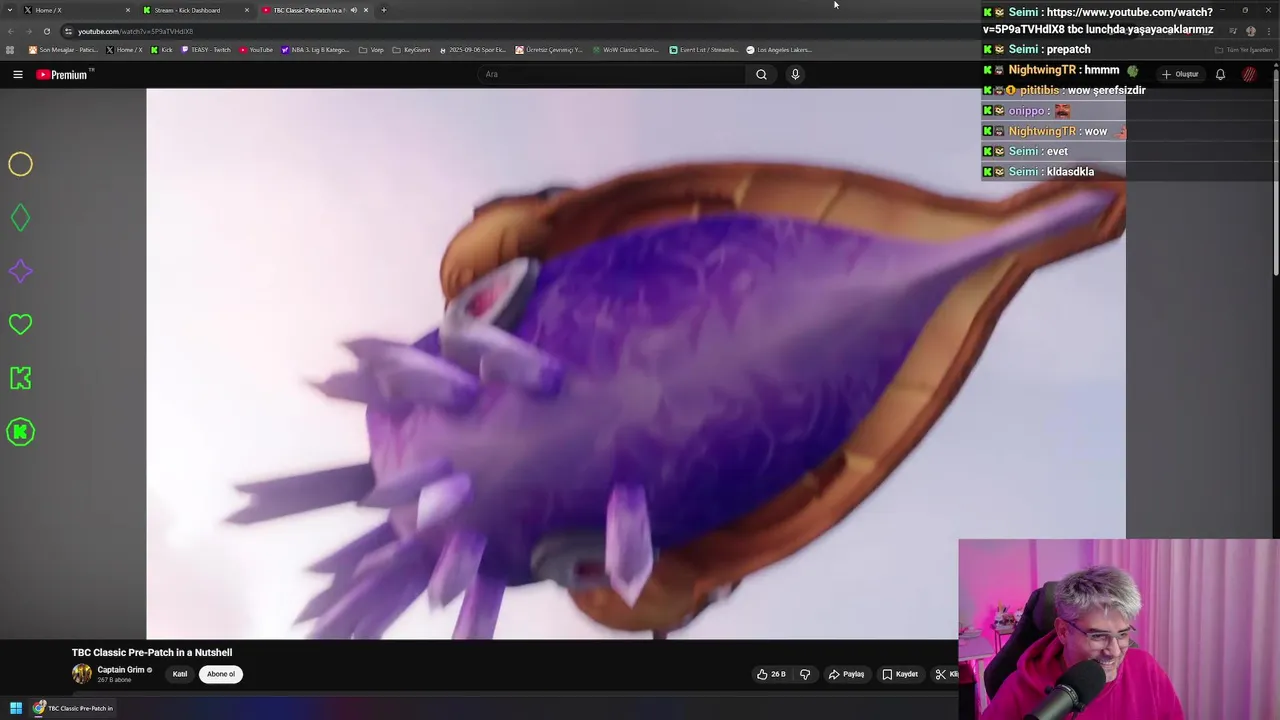Open 'Ücretsiz Çevrimiçi' bookmark
1280x720 pixels.
point(549,50)
